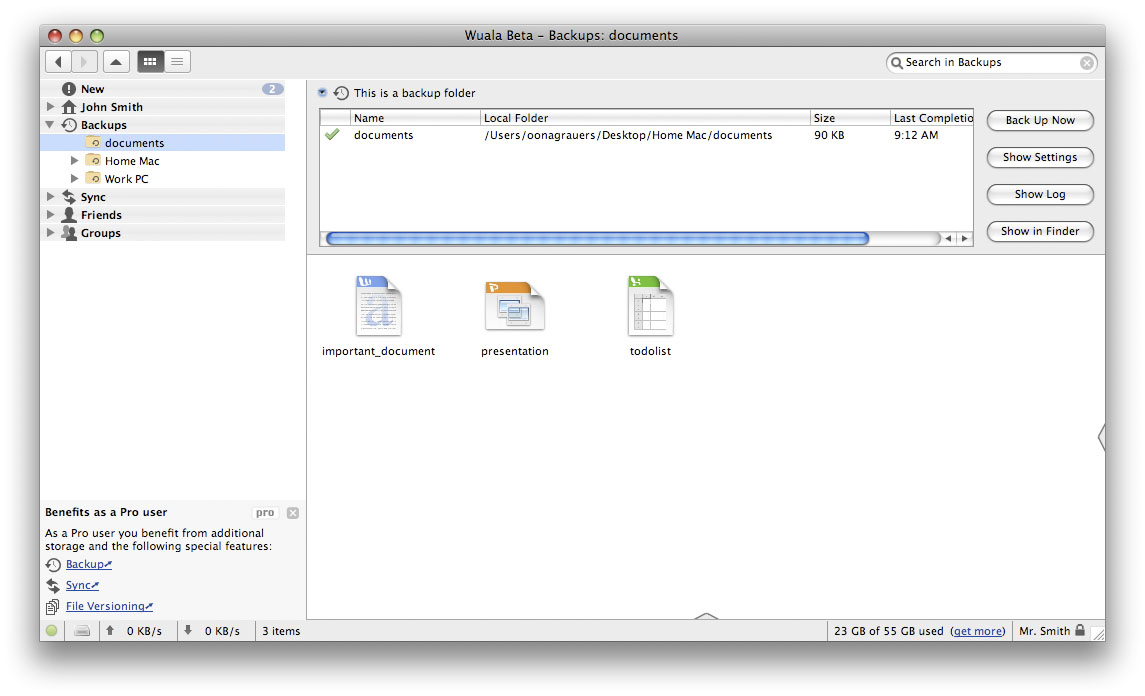
Task: Click the drive icon in status bar
Action: tap(83, 631)
